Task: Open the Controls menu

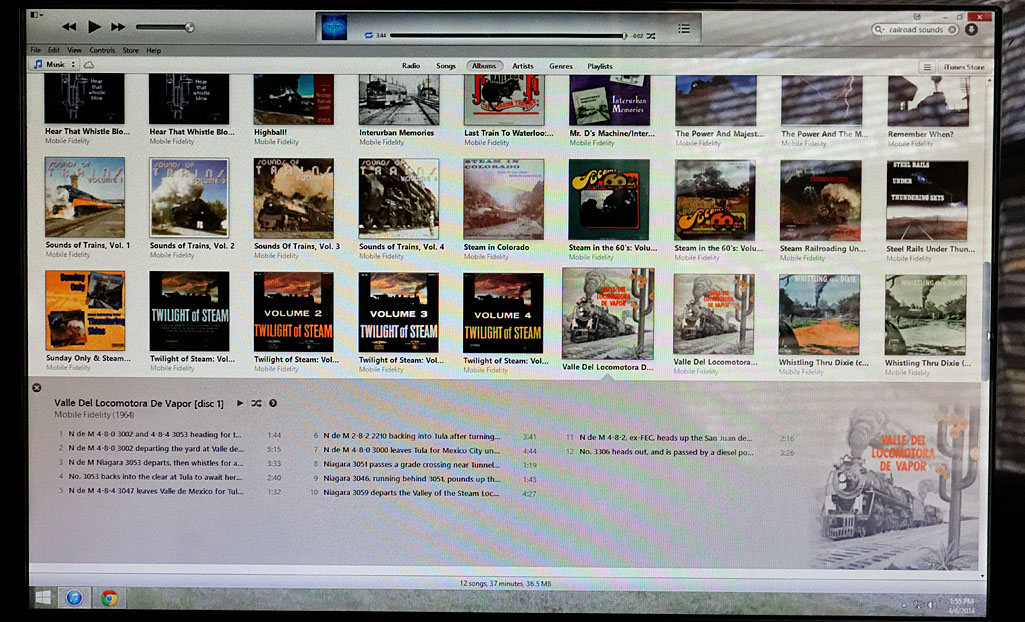Action: click(102, 50)
